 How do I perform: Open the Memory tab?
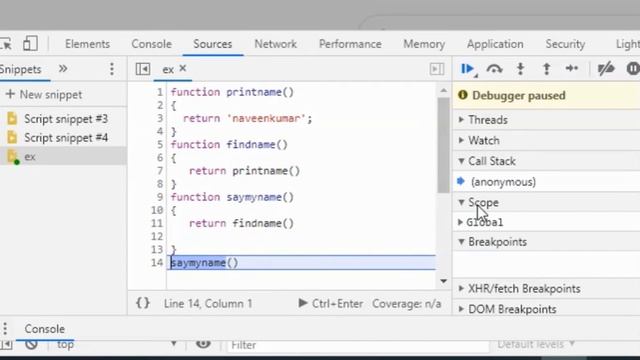(424, 44)
